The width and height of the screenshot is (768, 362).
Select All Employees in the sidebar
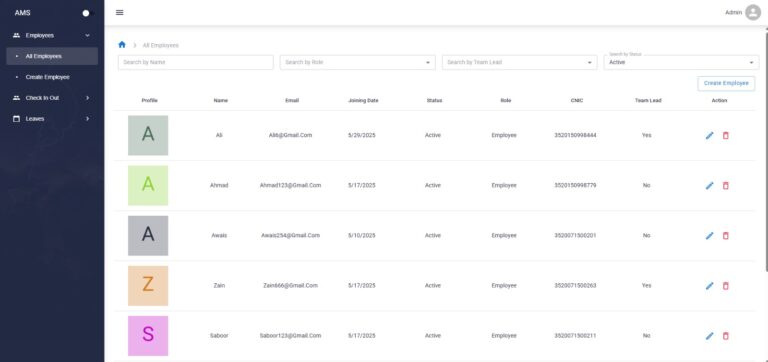(x=52, y=56)
